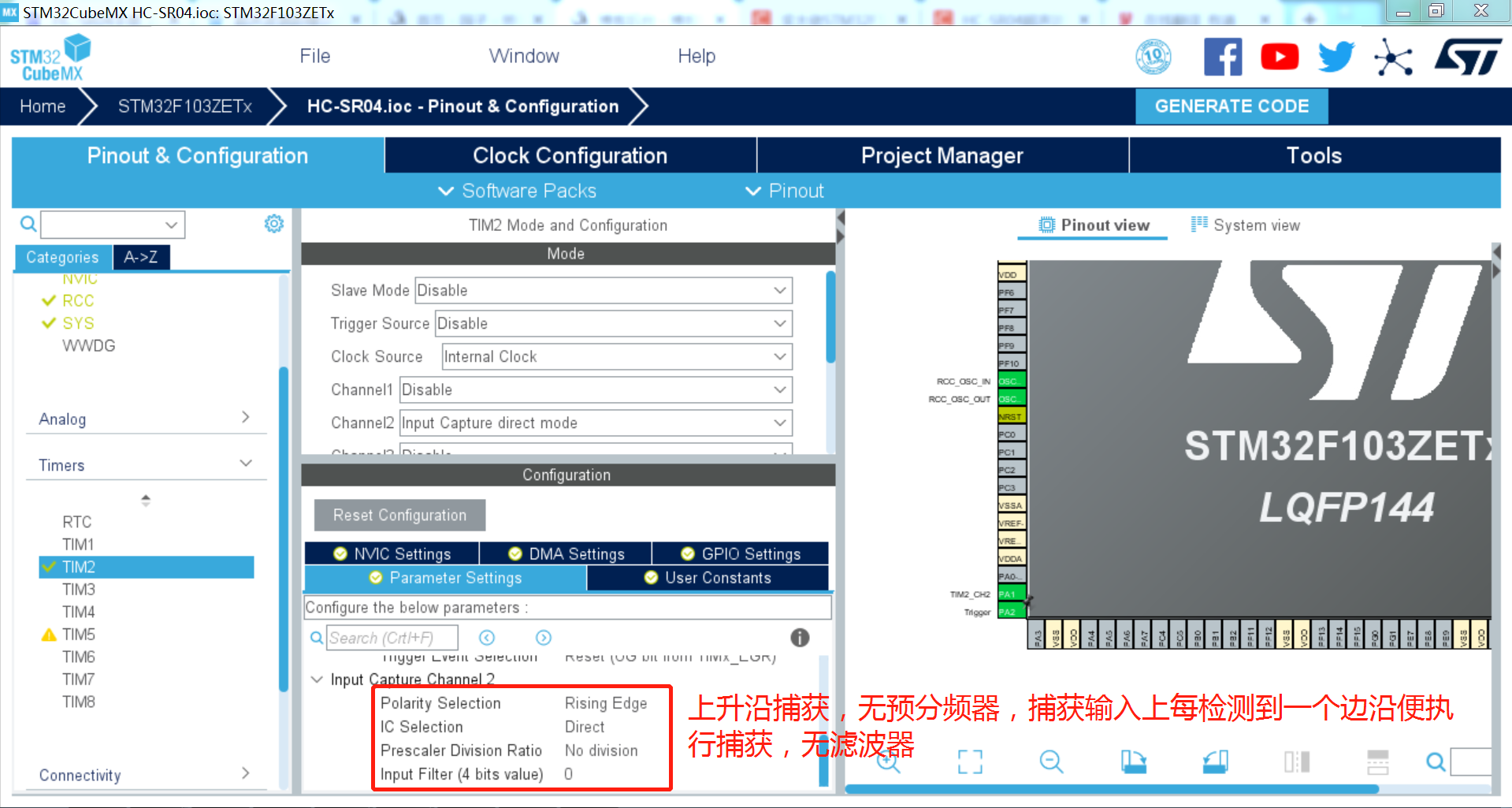Switch to the Tools tab
Image resolution: width=1512 pixels, height=808 pixels.
[x=1314, y=155]
